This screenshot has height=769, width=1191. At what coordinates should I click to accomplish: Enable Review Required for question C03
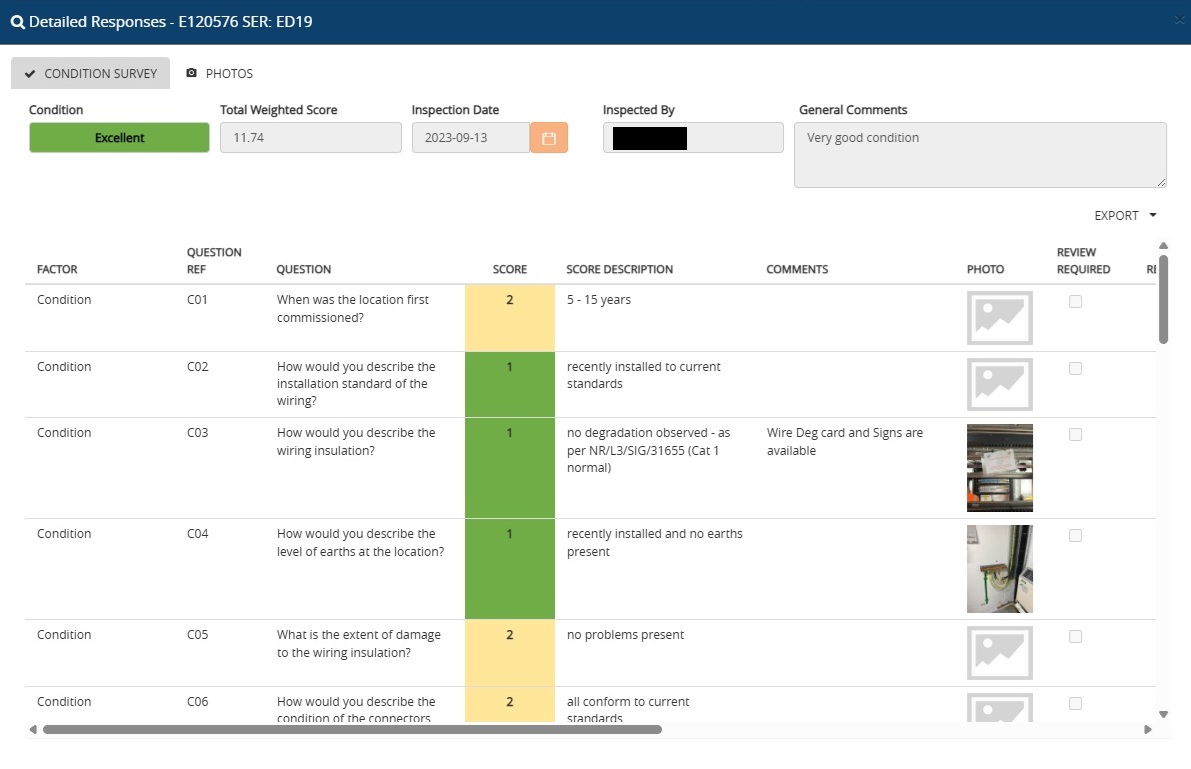coord(1075,435)
